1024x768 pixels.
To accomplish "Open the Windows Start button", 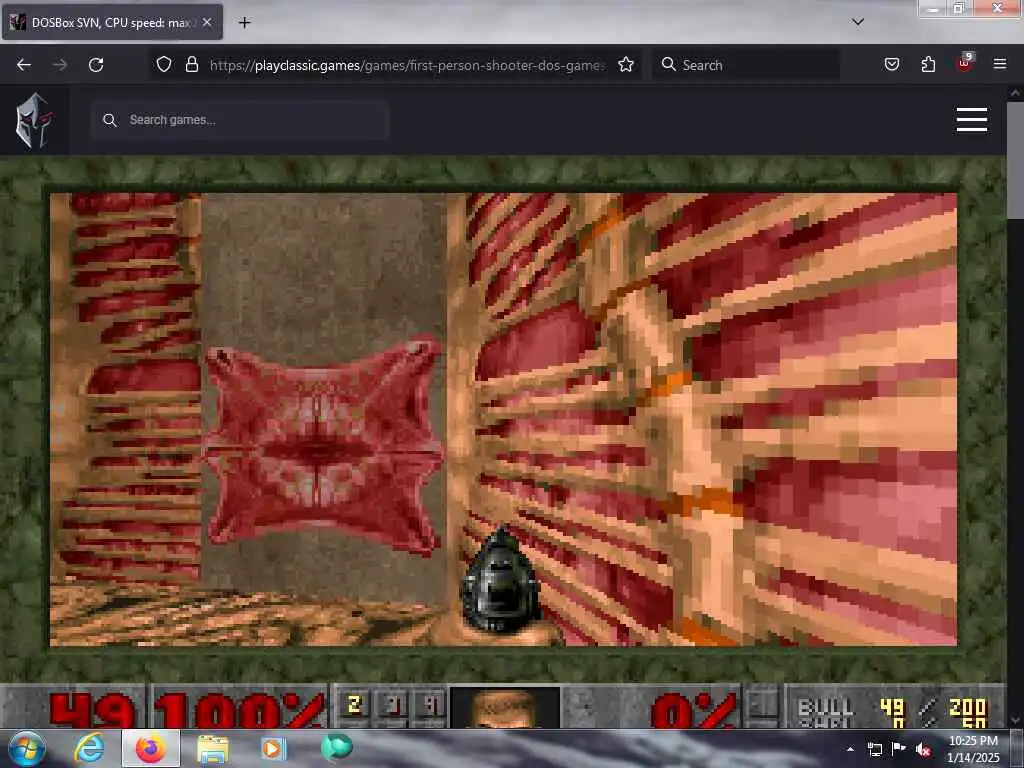I will coord(27,748).
